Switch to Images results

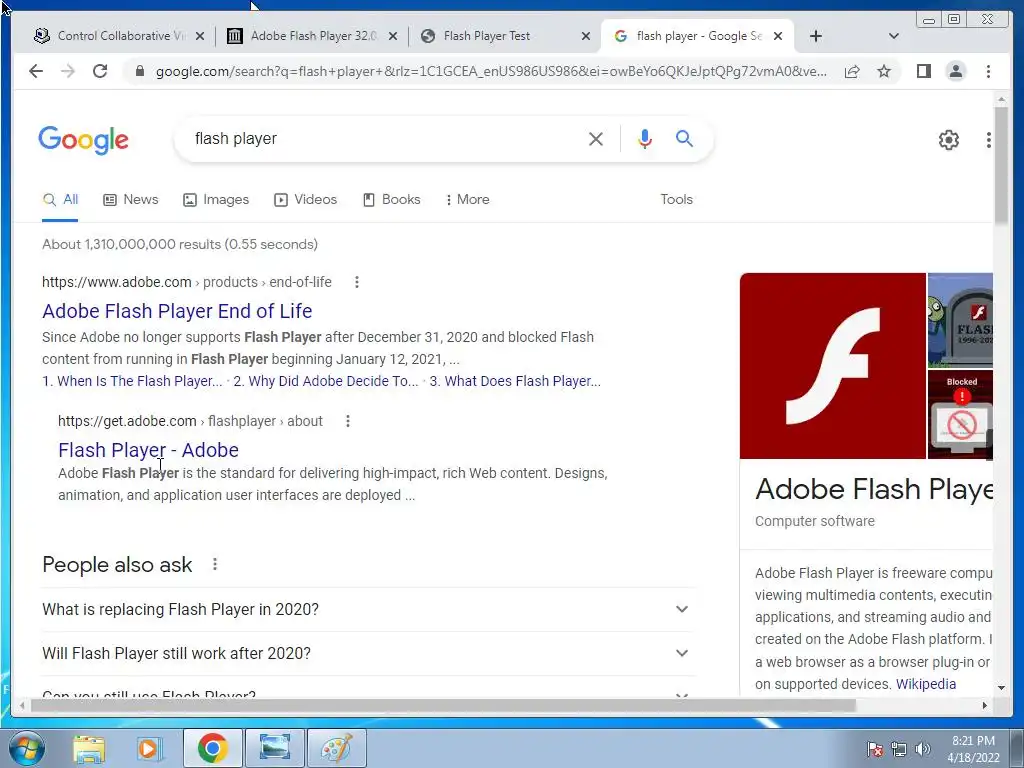coord(216,200)
